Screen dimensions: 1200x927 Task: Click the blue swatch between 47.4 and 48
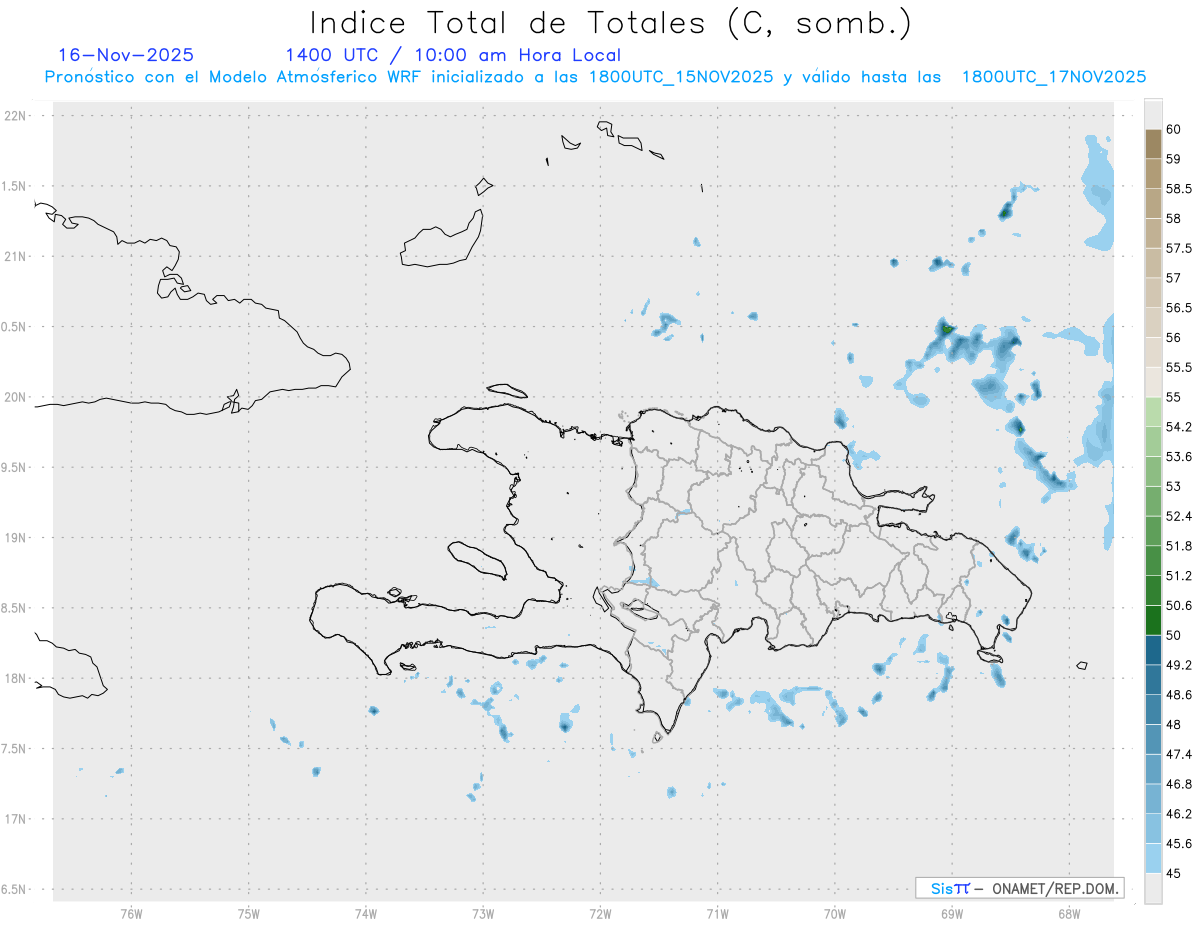coord(1153,739)
